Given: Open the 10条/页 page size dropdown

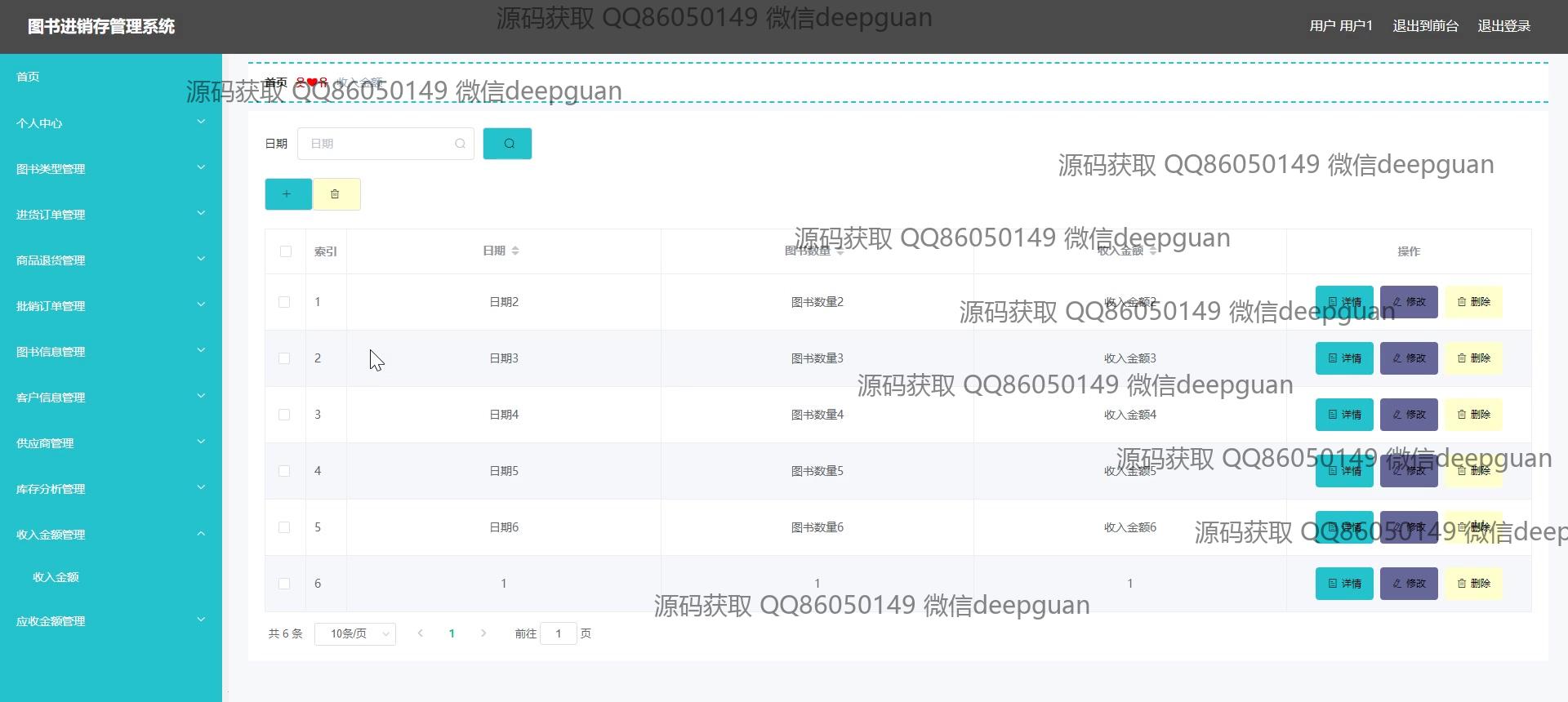Looking at the screenshot, I should coord(355,633).
